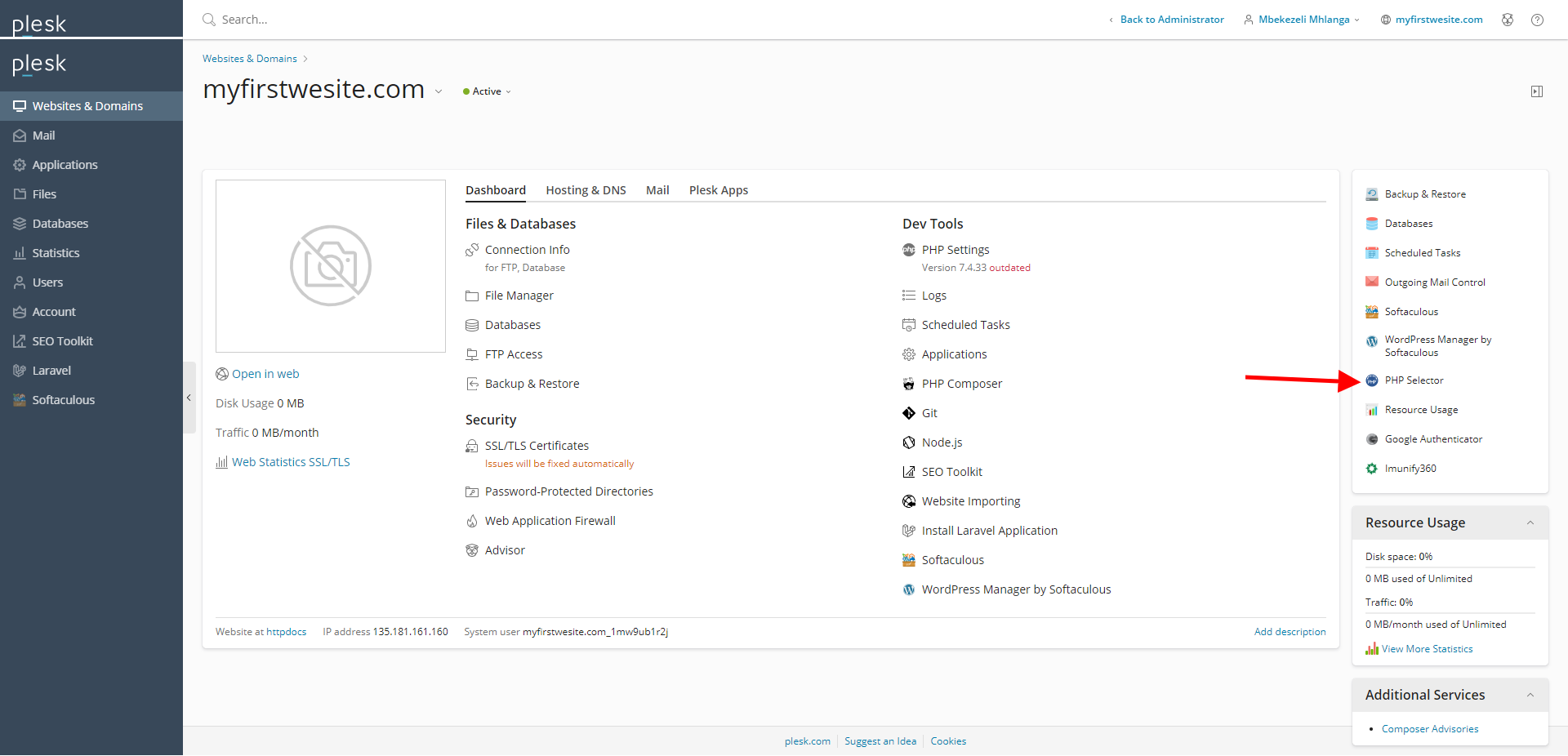Collapse the Resource Usage panel
This screenshot has height=756, width=1568.
click(1530, 523)
